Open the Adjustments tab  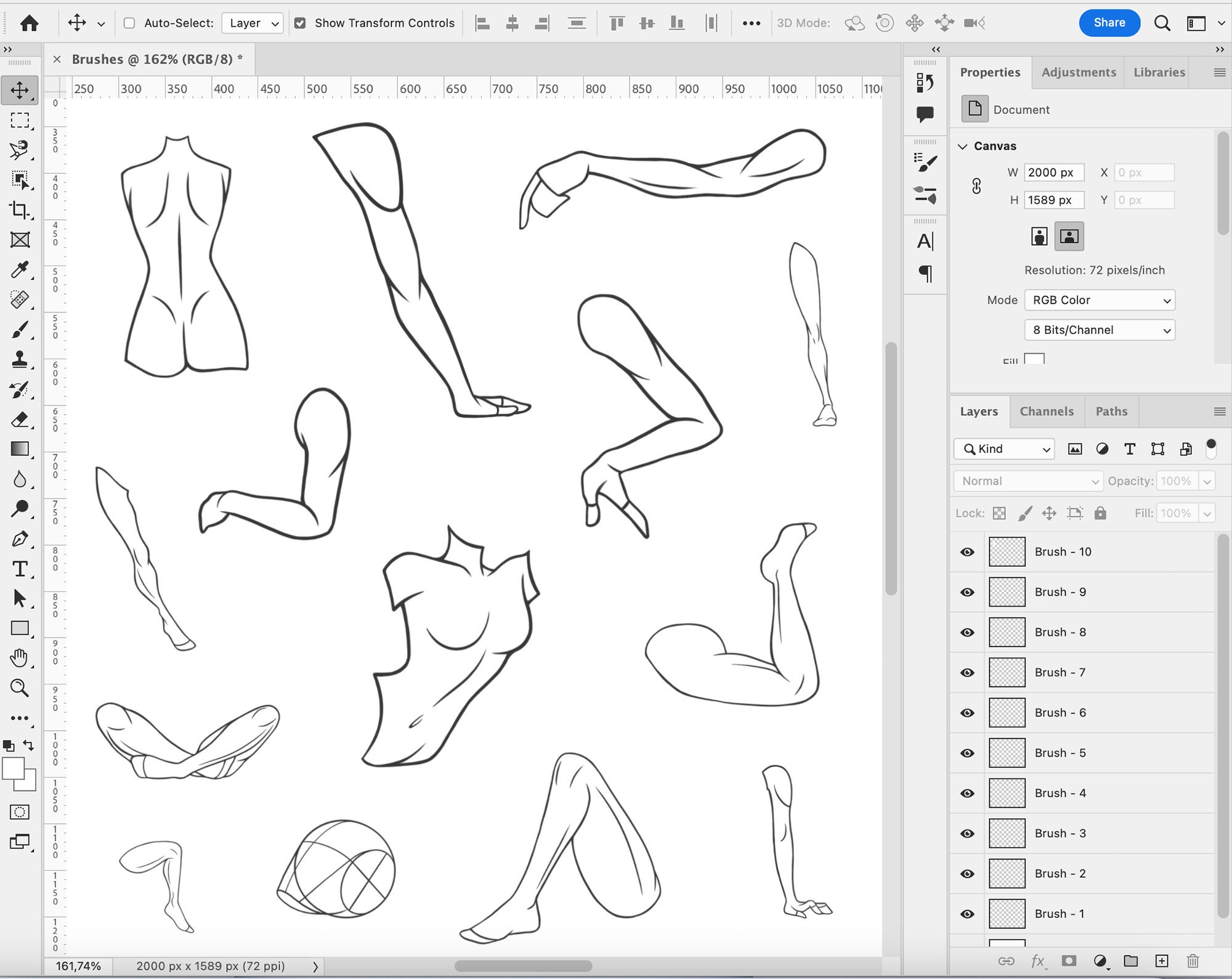[x=1078, y=72]
